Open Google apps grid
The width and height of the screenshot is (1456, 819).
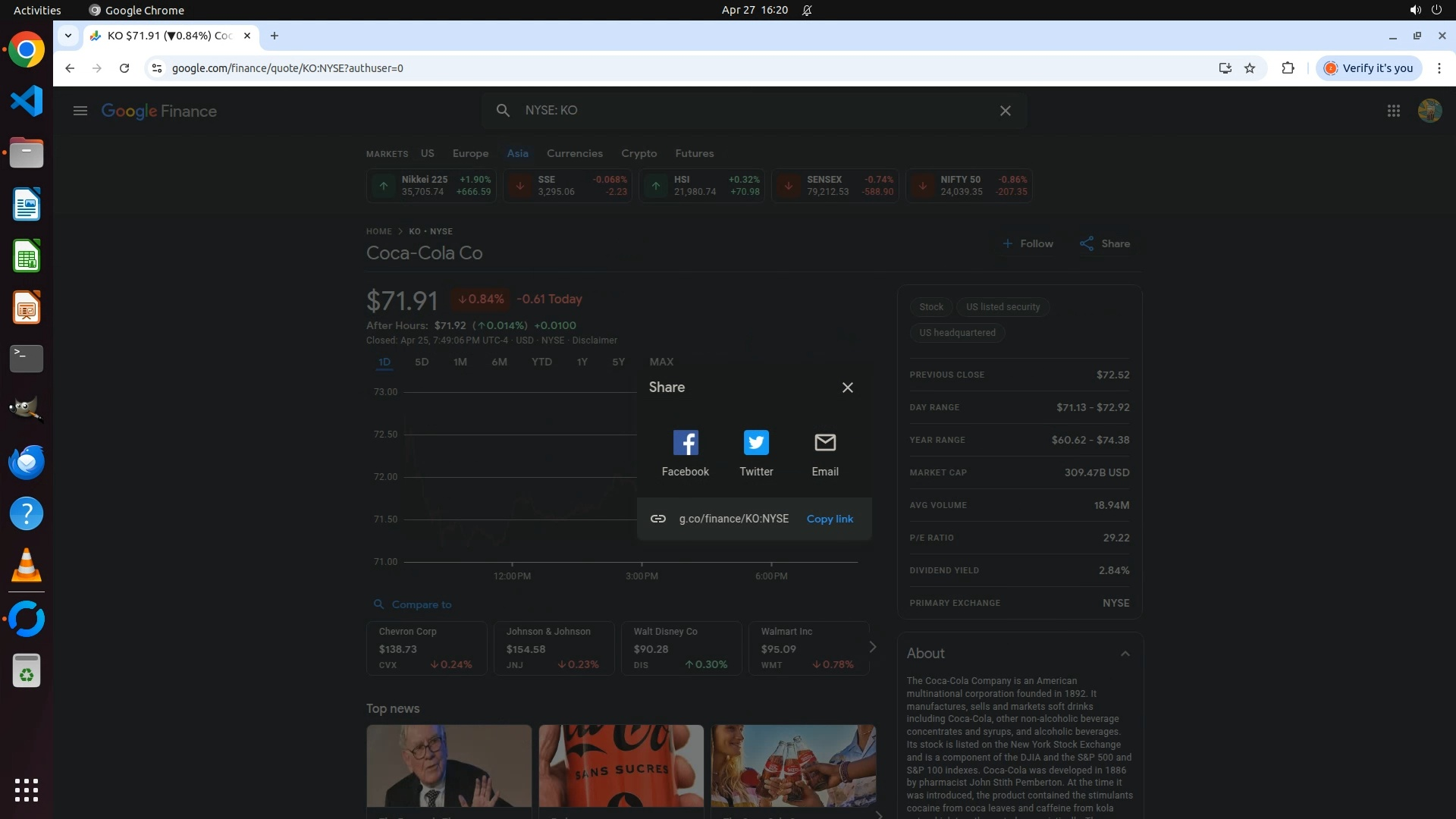tap(1393, 111)
